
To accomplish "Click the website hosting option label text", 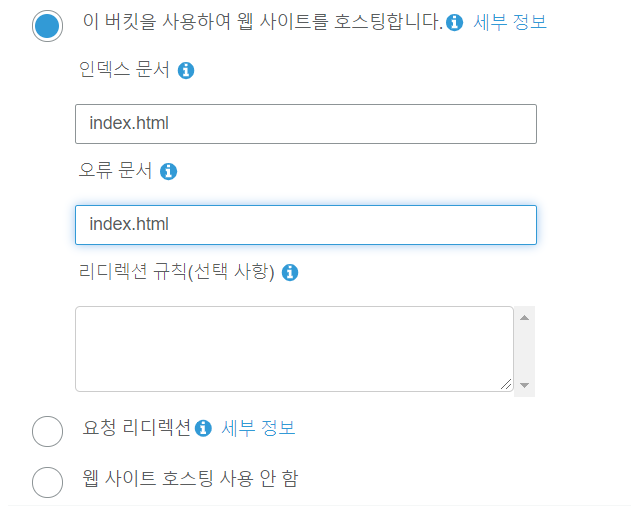I will click(x=262, y=22).
